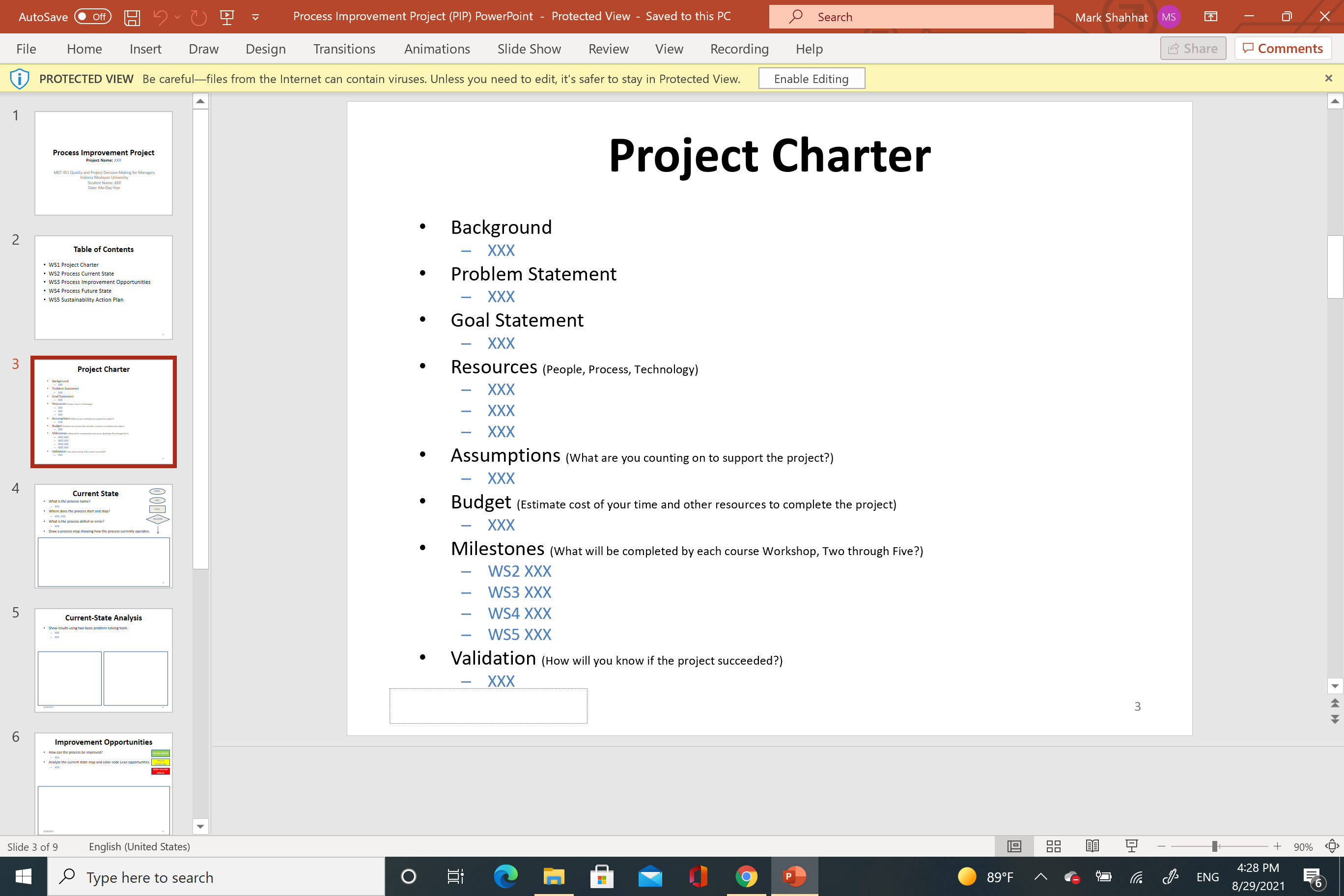Switch to Normal view in status bar

point(1014,846)
